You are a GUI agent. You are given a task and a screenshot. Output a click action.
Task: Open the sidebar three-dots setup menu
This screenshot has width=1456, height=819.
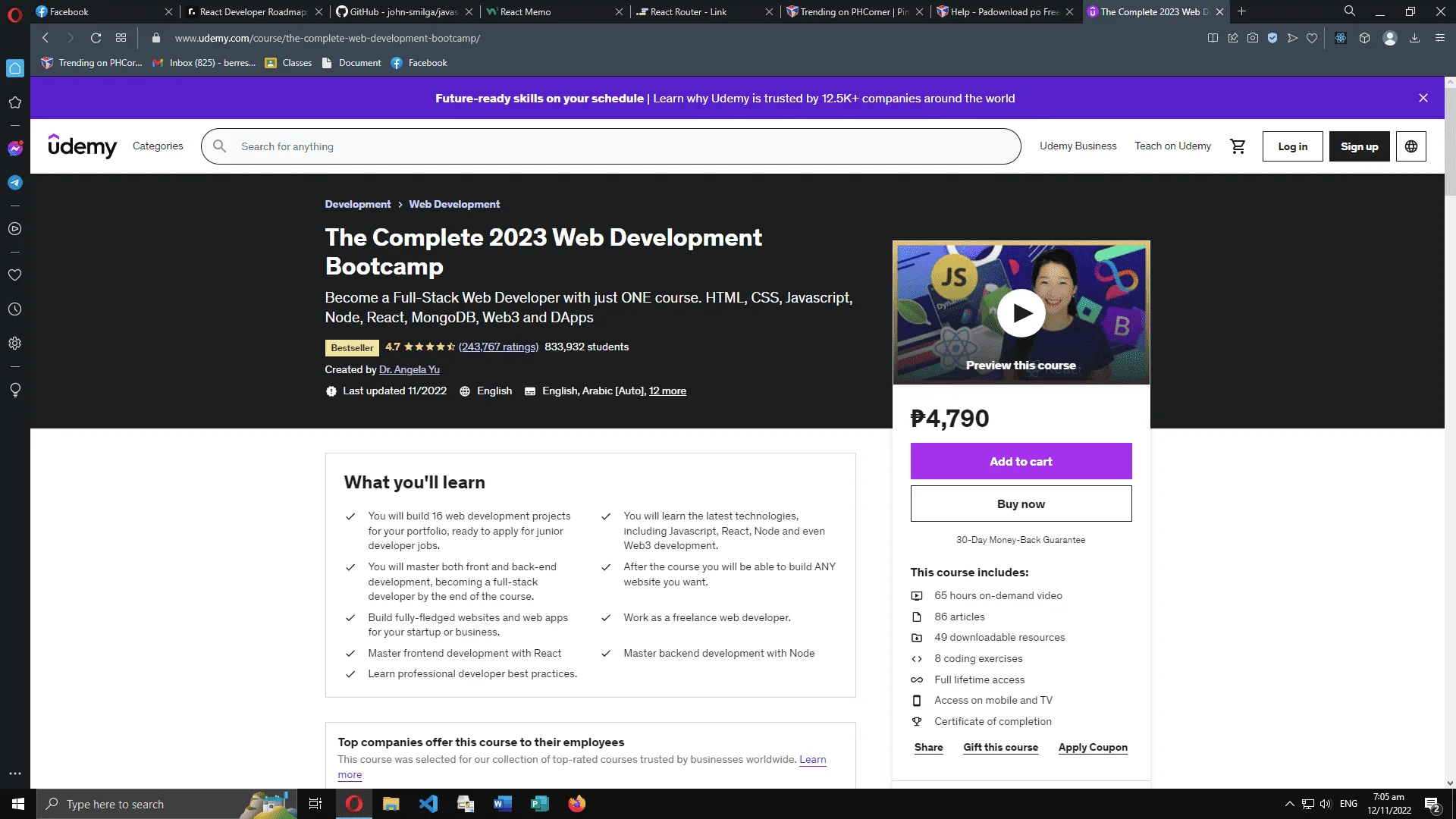coord(15,773)
